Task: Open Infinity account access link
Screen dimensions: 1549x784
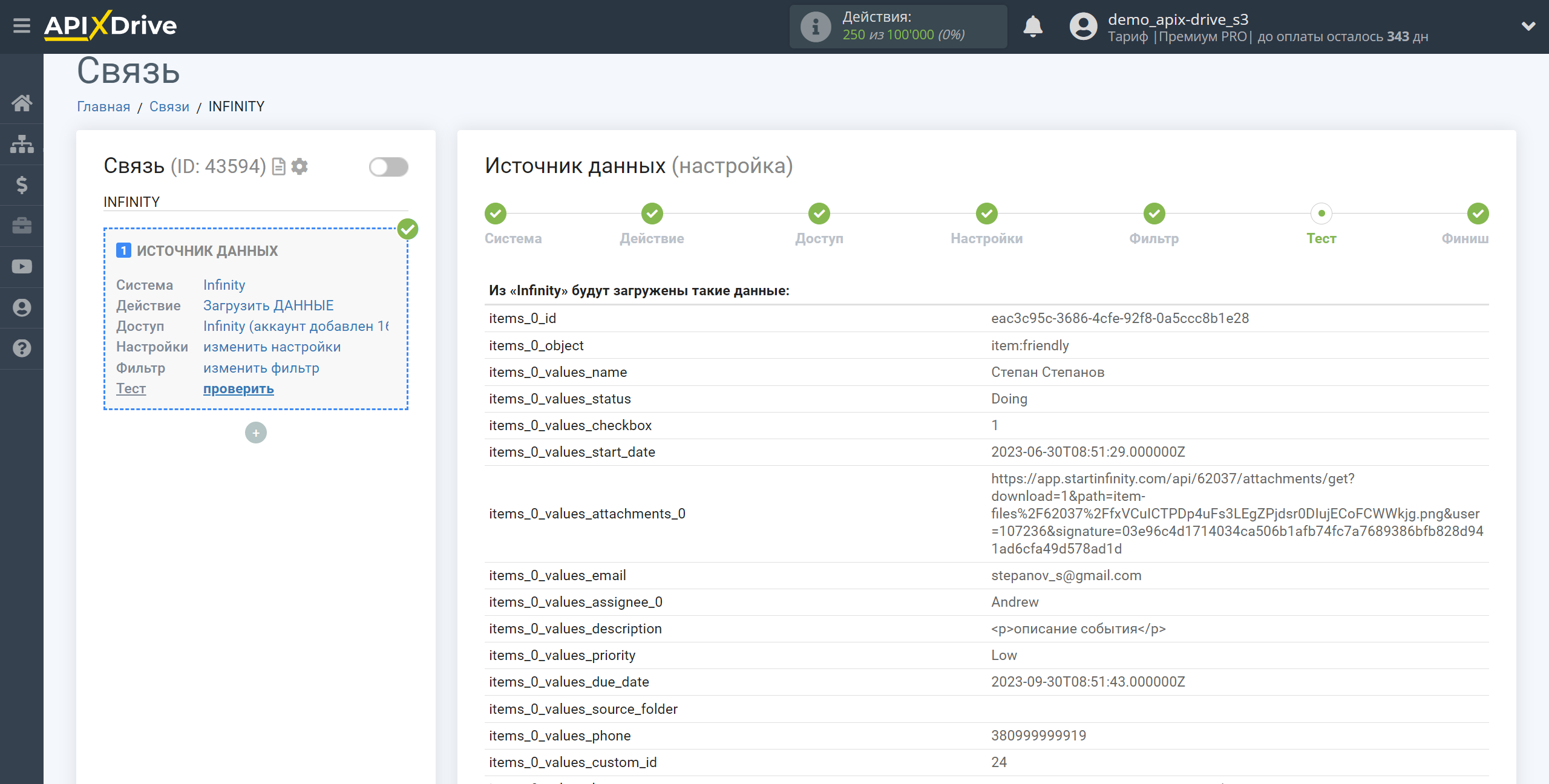Action: pos(296,326)
